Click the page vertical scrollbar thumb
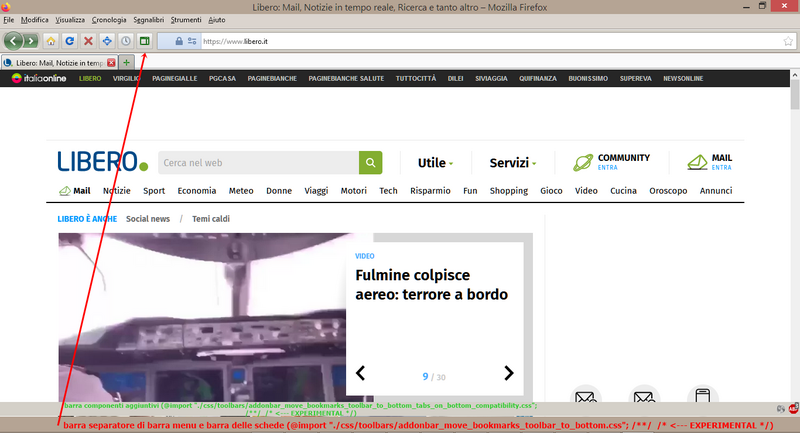 click(795, 94)
